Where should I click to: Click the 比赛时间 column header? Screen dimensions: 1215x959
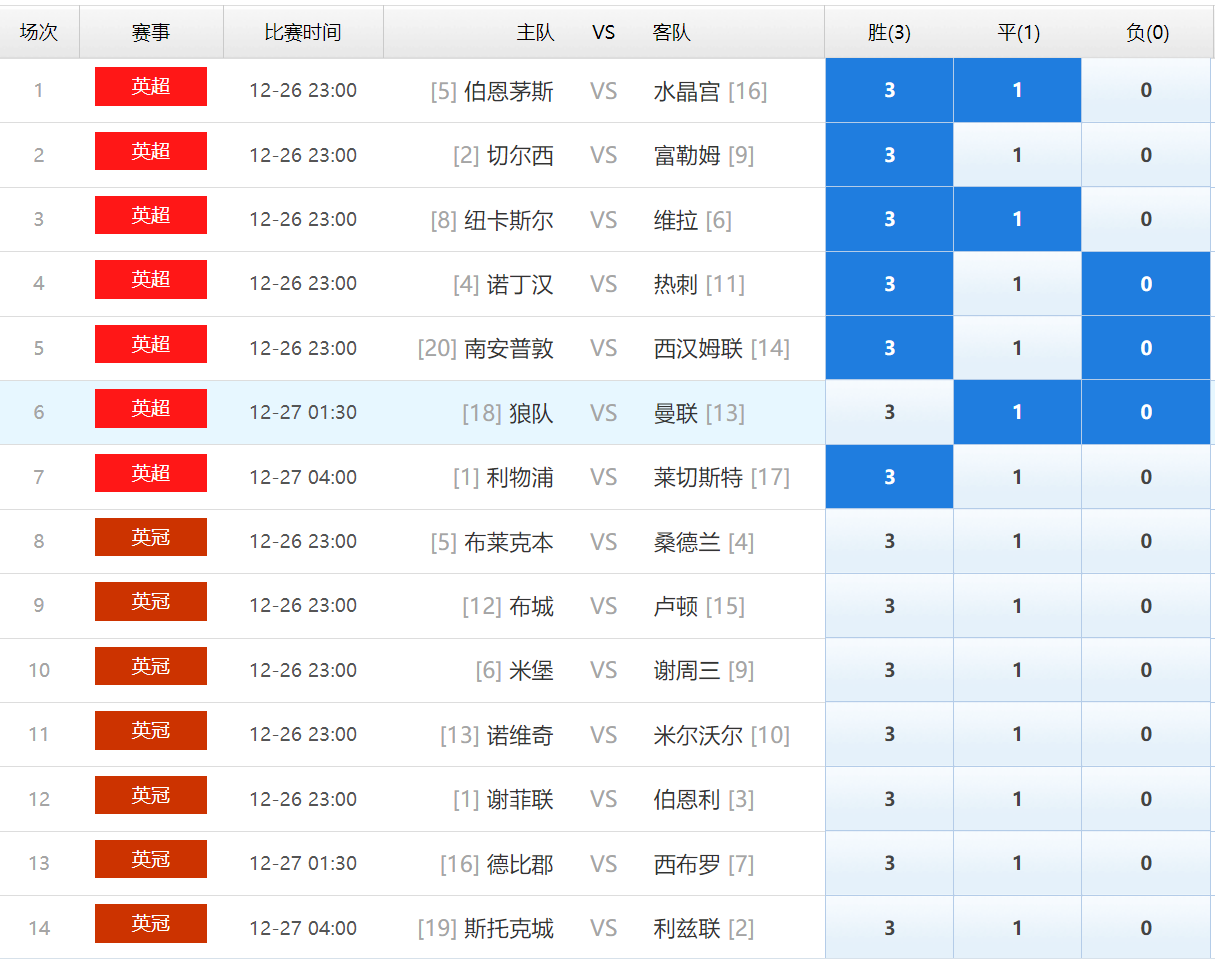[303, 32]
